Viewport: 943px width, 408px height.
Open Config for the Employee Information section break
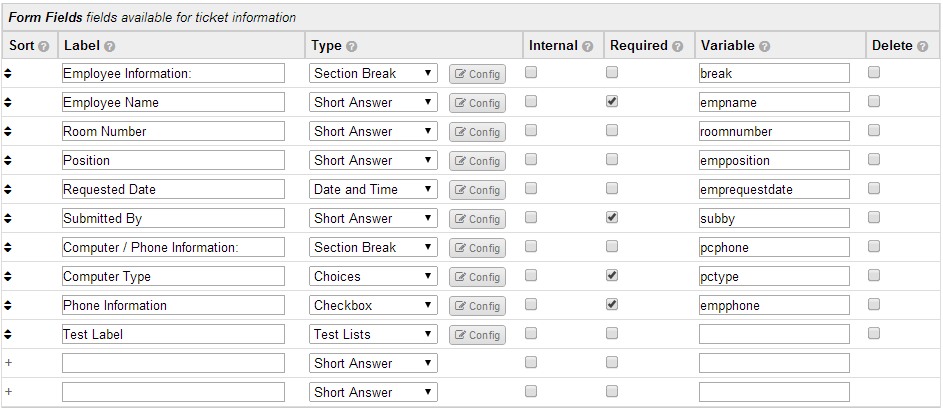[478, 74]
